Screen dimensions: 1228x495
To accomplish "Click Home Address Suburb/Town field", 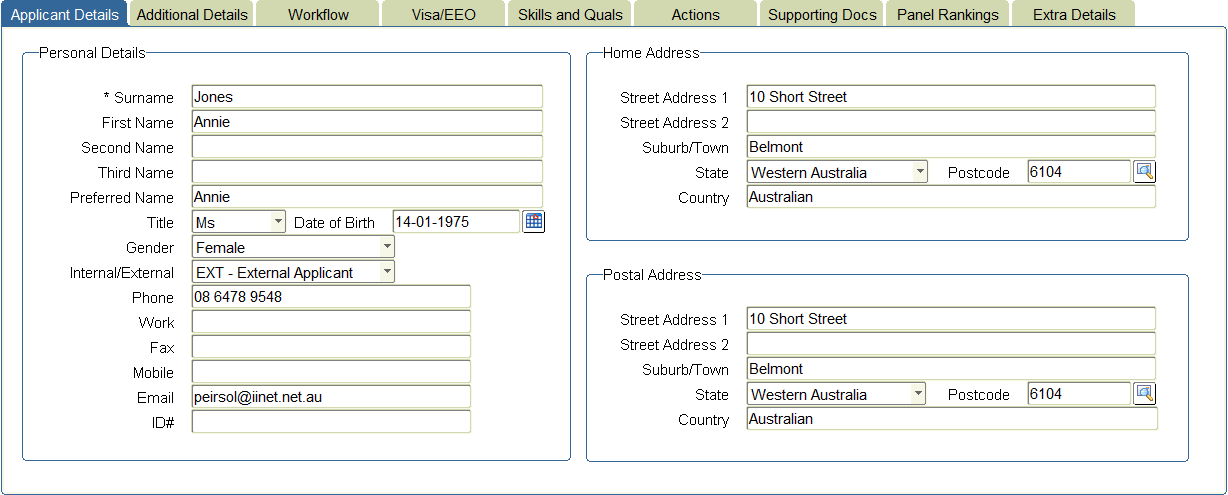I will tap(951, 147).
